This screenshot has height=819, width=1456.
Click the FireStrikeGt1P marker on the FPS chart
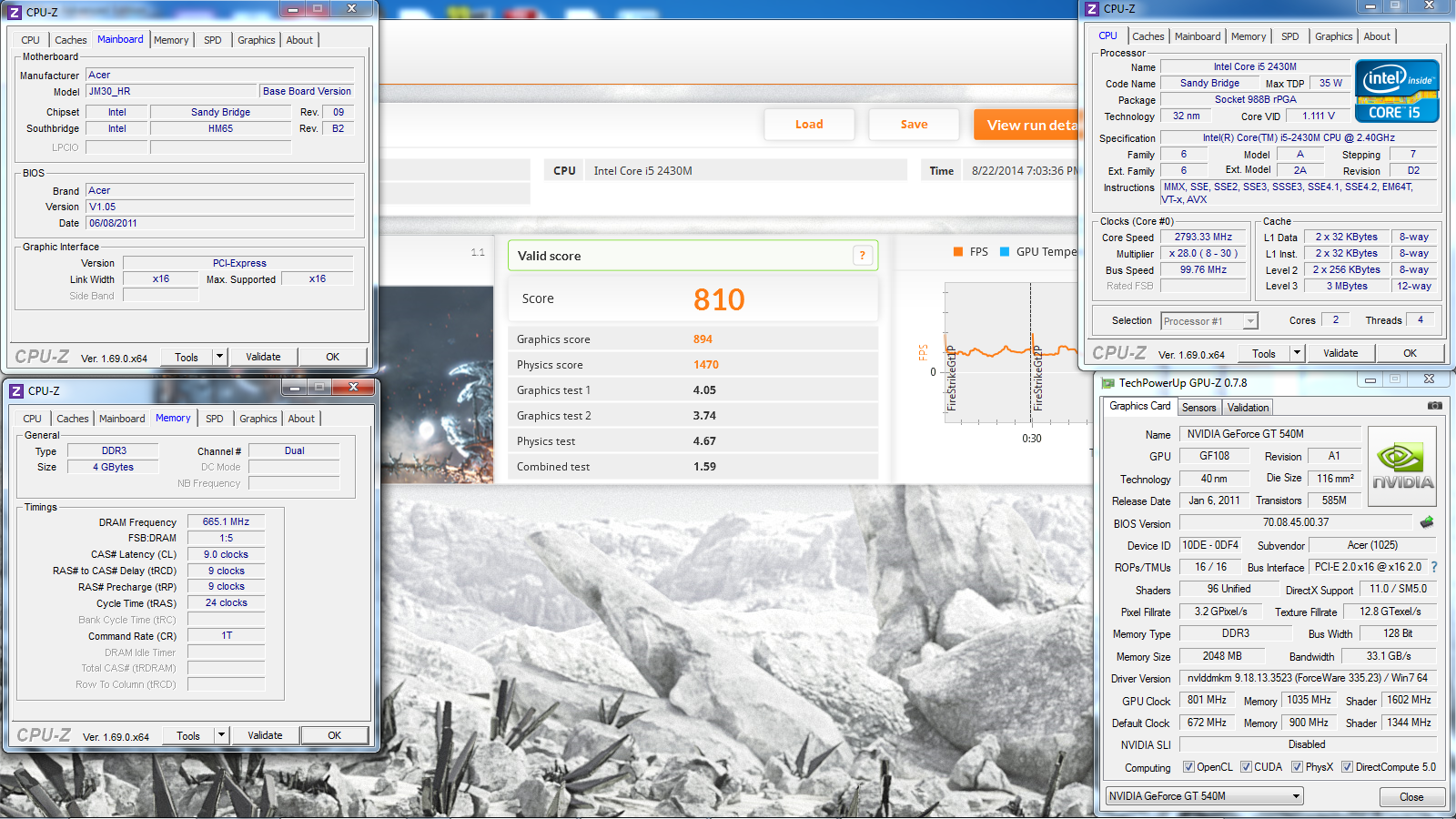tap(952, 378)
